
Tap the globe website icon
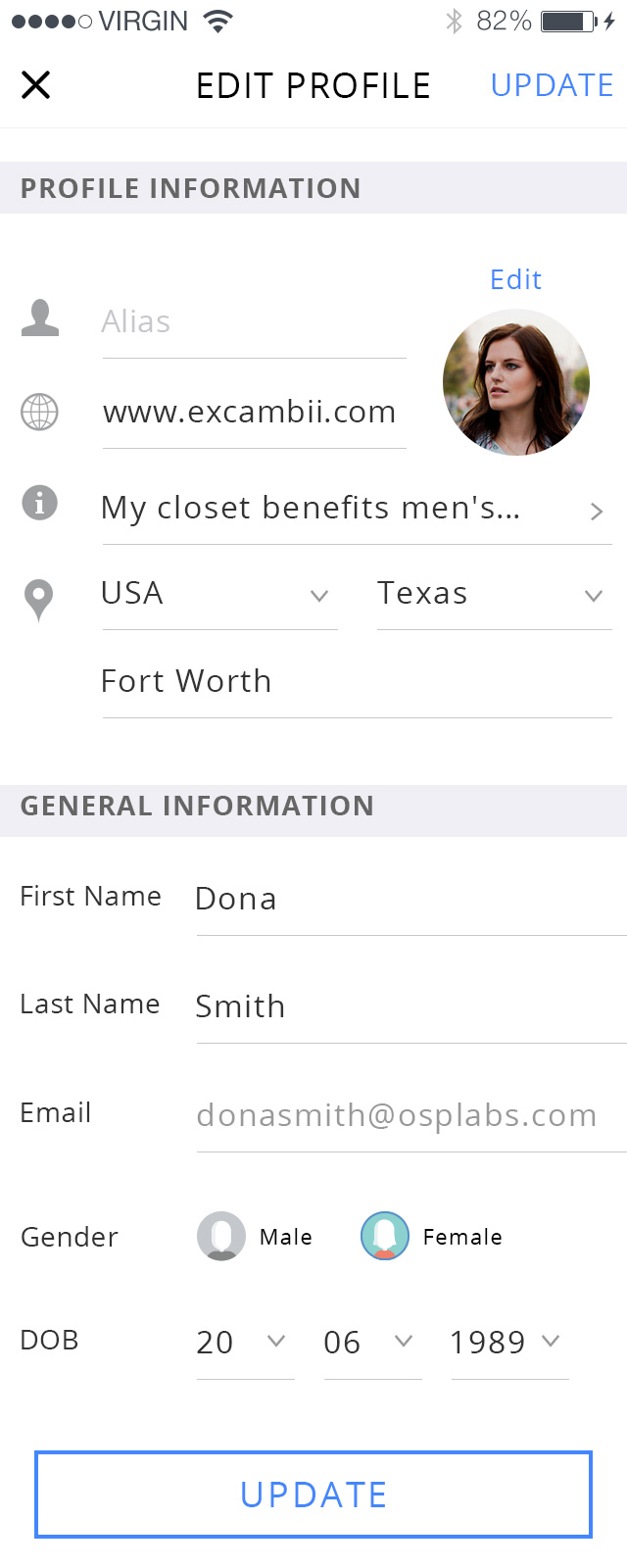point(40,412)
